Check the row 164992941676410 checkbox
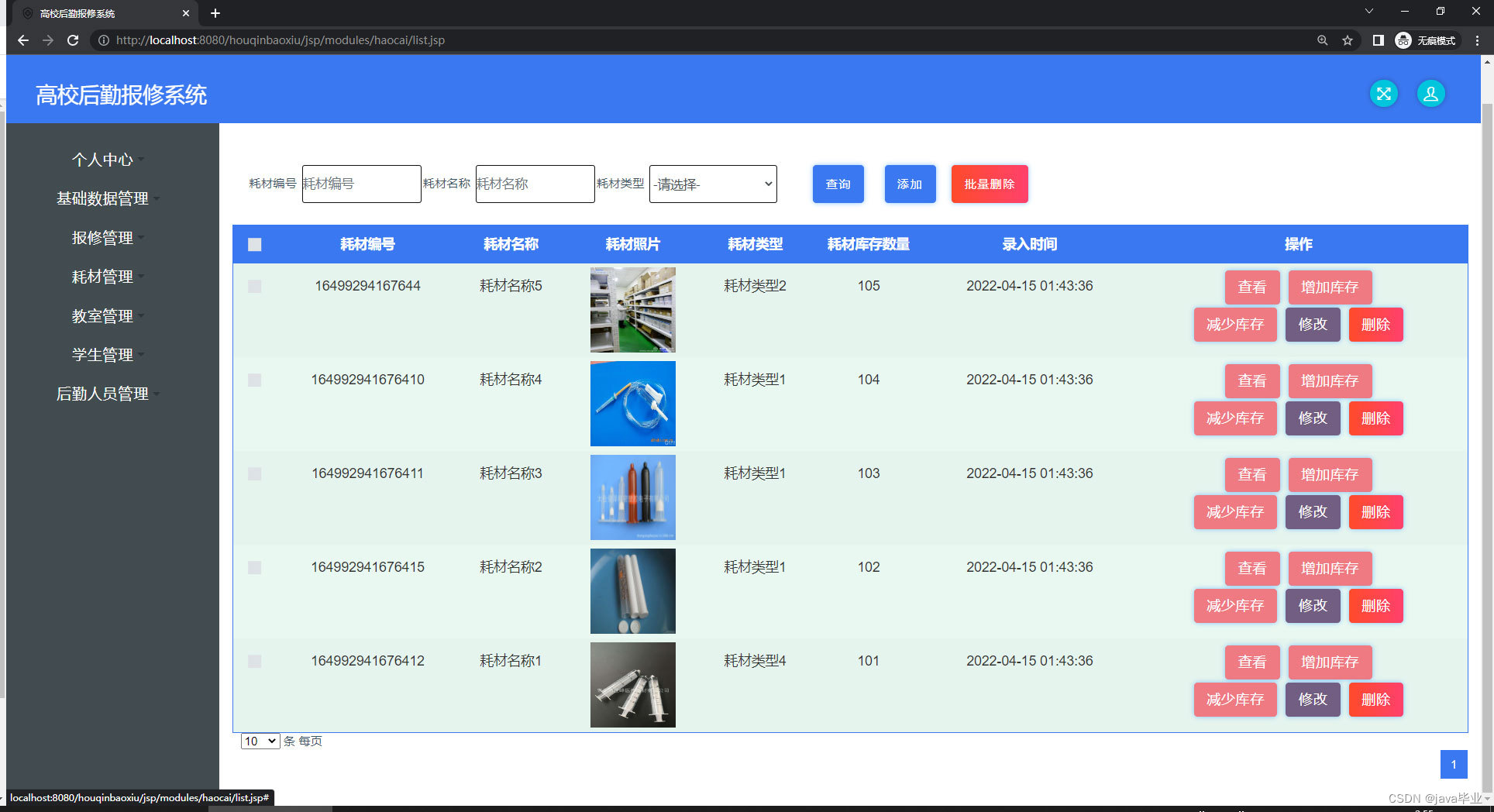Viewport: 1494px width, 812px height. click(x=255, y=380)
